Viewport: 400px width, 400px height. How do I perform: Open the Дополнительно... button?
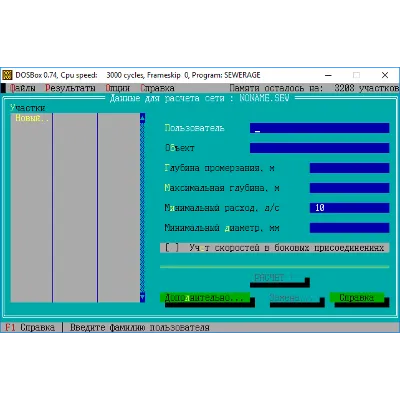point(205,298)
